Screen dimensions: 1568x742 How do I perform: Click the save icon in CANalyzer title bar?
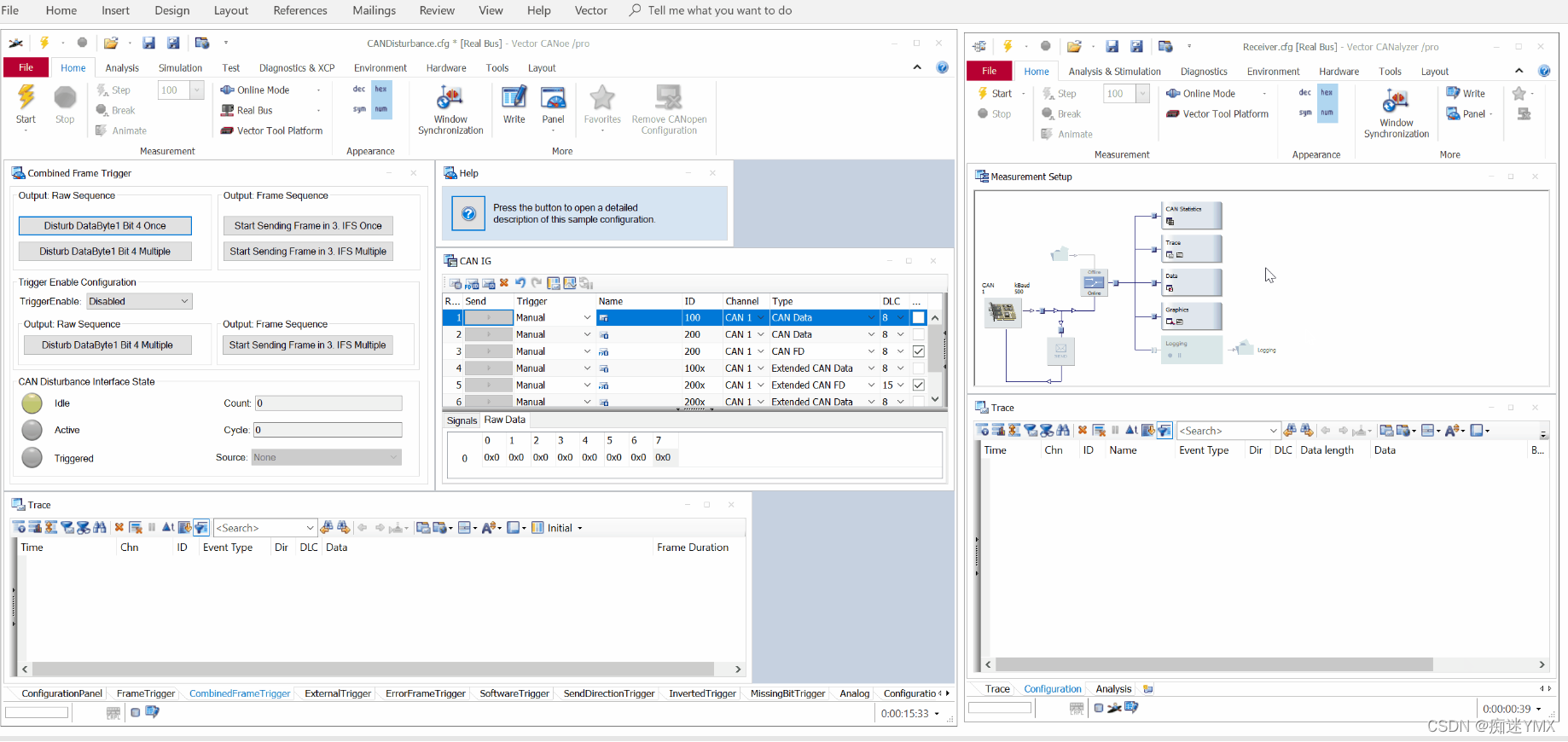1112,47
